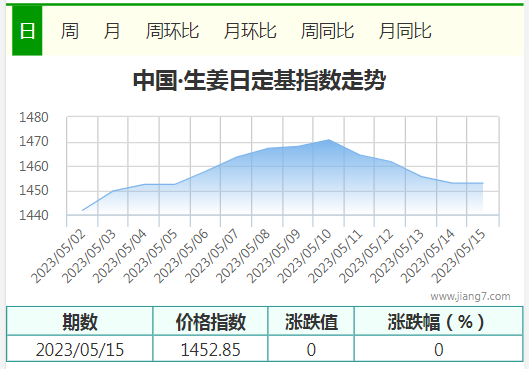Viewport: 529px width, 369px height.
Task: Click the chart title 中国·生姜日定基指数走势
Action: tap(259, 80)
